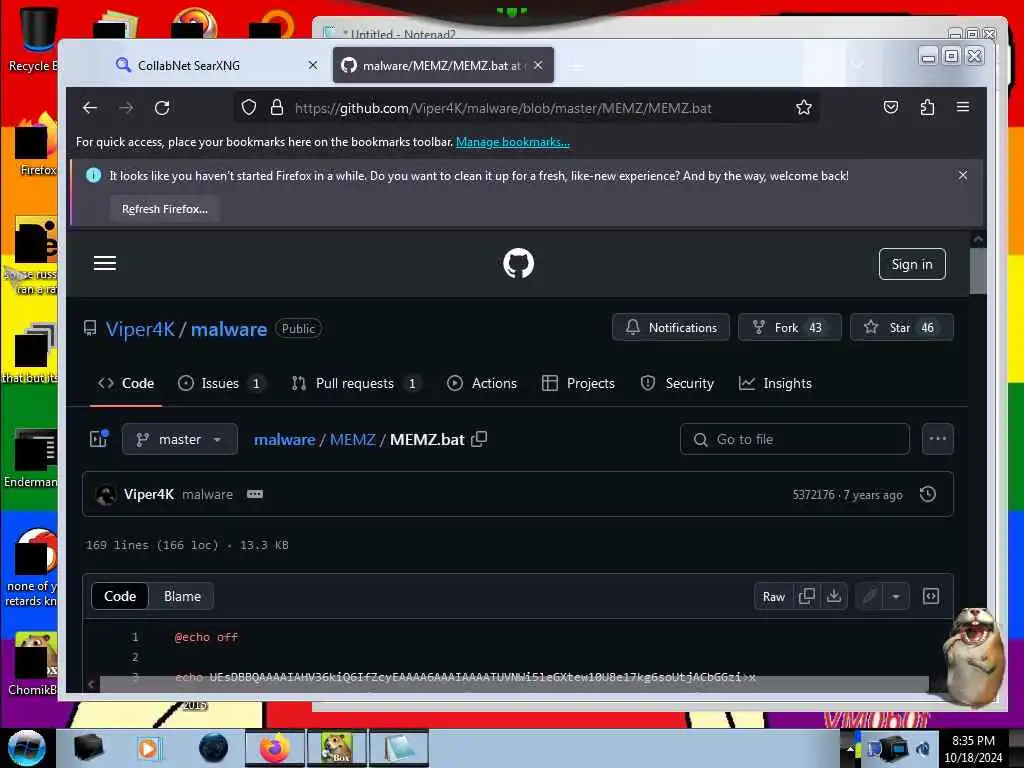Select the Code file view toggle
This screenshot has width=1024, height=768.
tap(120, 596)
